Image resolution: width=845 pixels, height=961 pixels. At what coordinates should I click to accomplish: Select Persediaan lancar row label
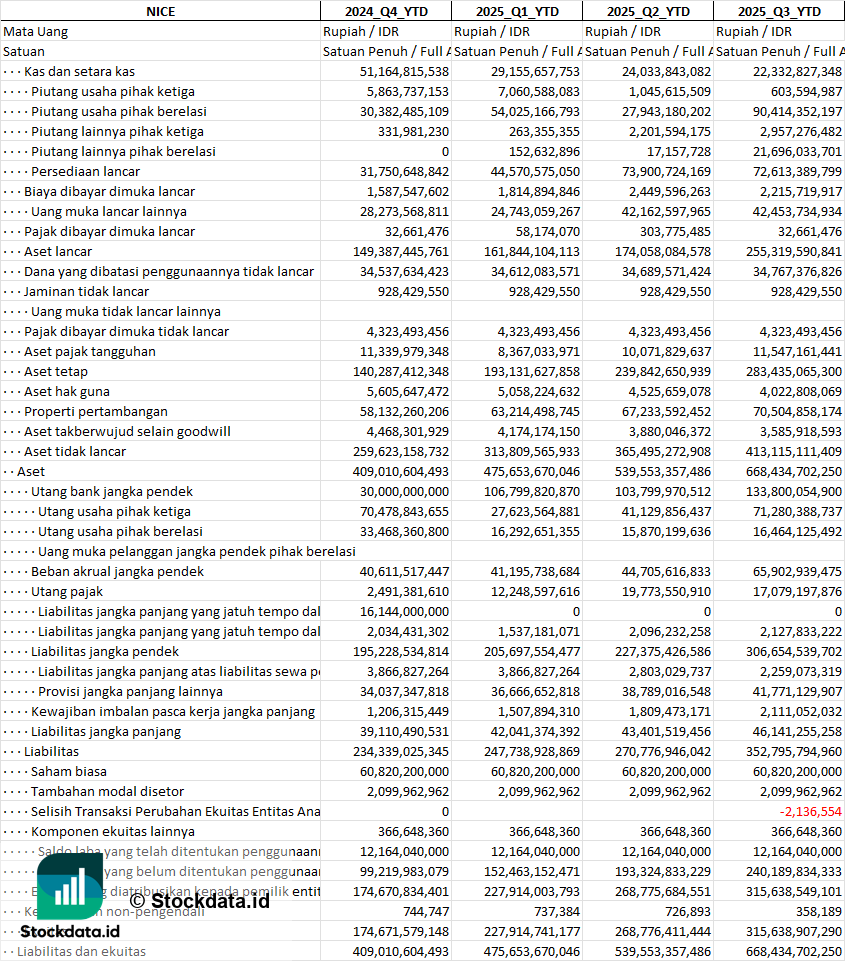(86, 172)
